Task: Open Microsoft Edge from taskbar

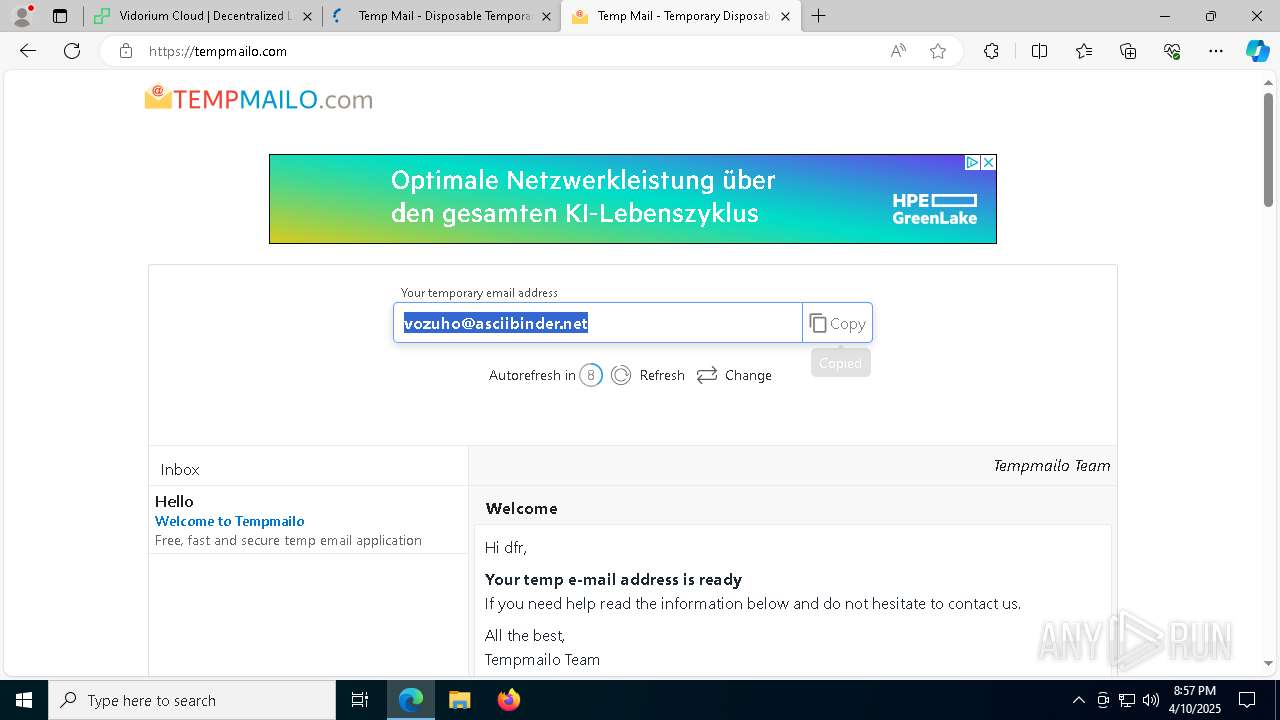Action: 411,700
